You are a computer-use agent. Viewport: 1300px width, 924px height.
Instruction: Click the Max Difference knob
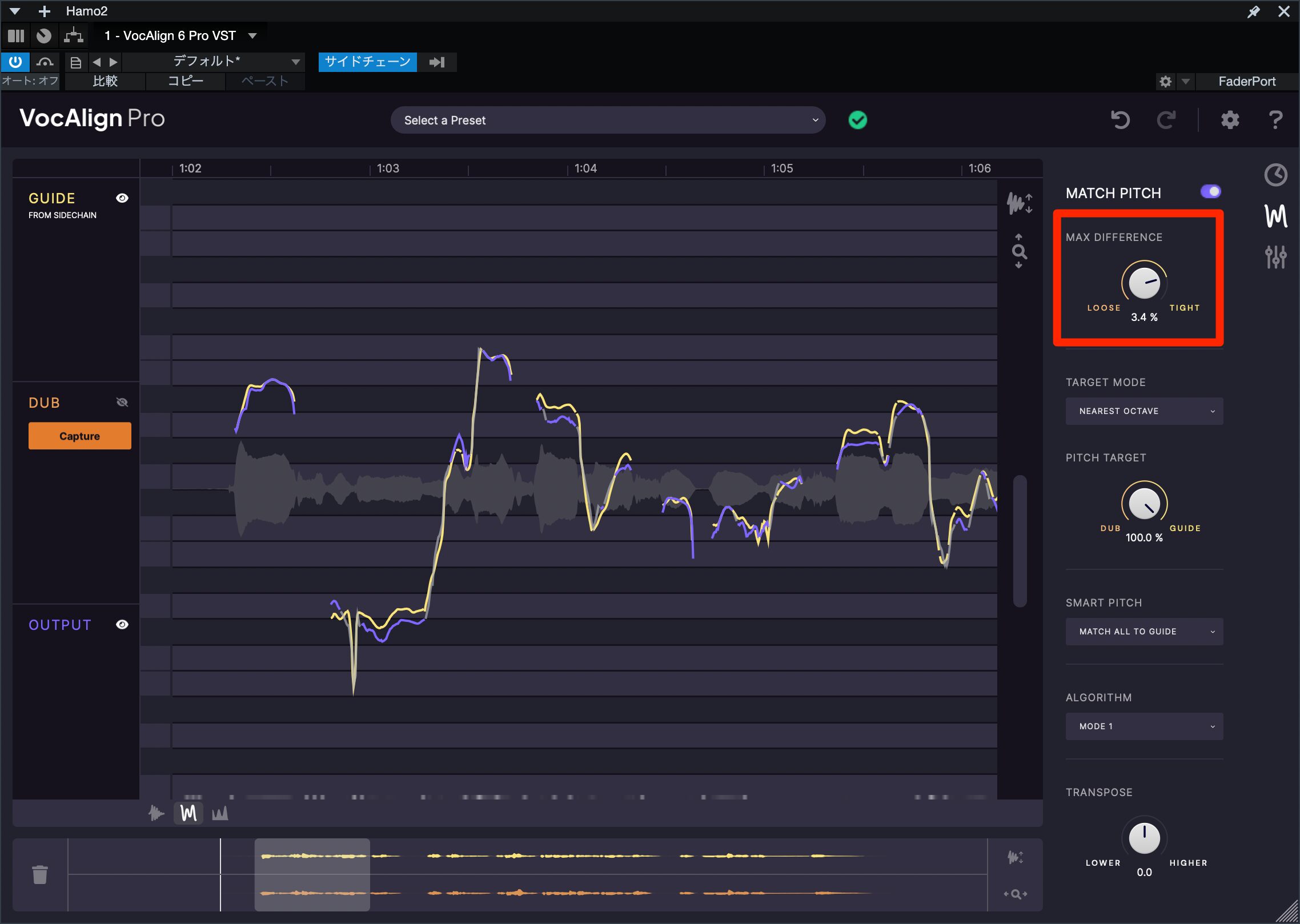point(1144,283)
